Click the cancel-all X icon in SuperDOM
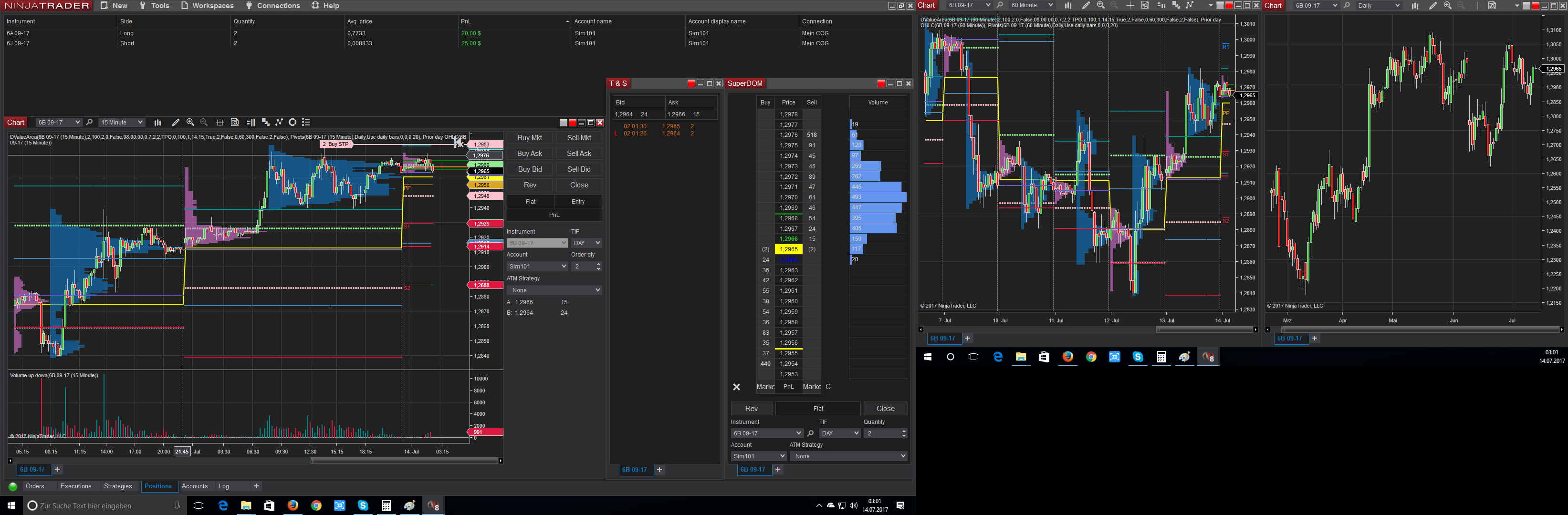The width and height of the screenshot is (1568, 515). tap(737, 387)
